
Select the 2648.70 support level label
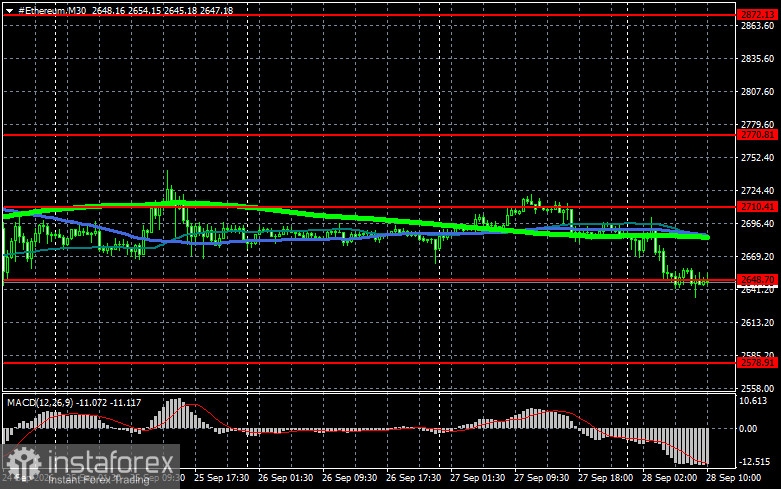(757, 280)
